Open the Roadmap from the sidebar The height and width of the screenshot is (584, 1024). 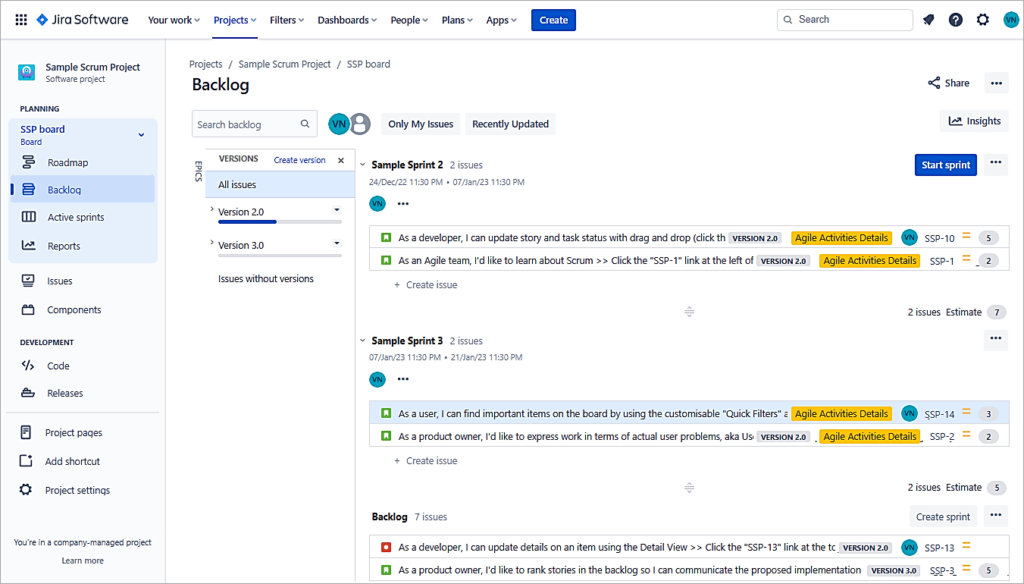(x=65, y=162)
